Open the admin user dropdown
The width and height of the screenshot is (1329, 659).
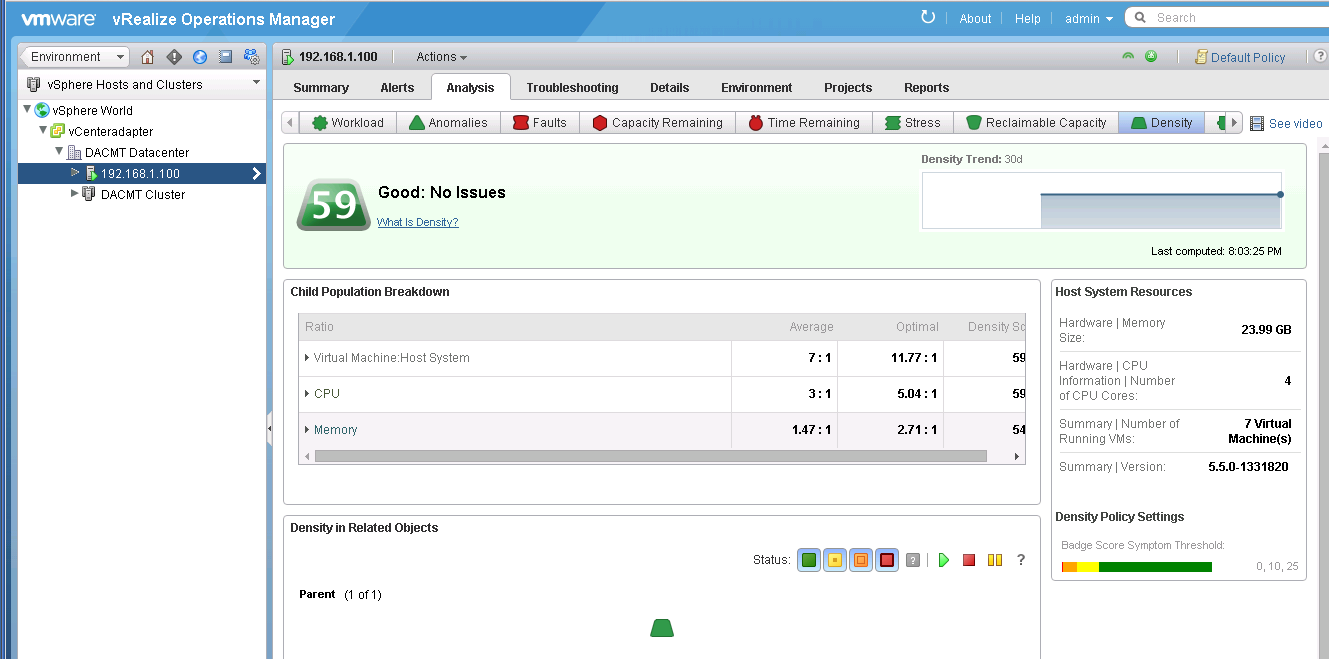[x=1089, y=18]
